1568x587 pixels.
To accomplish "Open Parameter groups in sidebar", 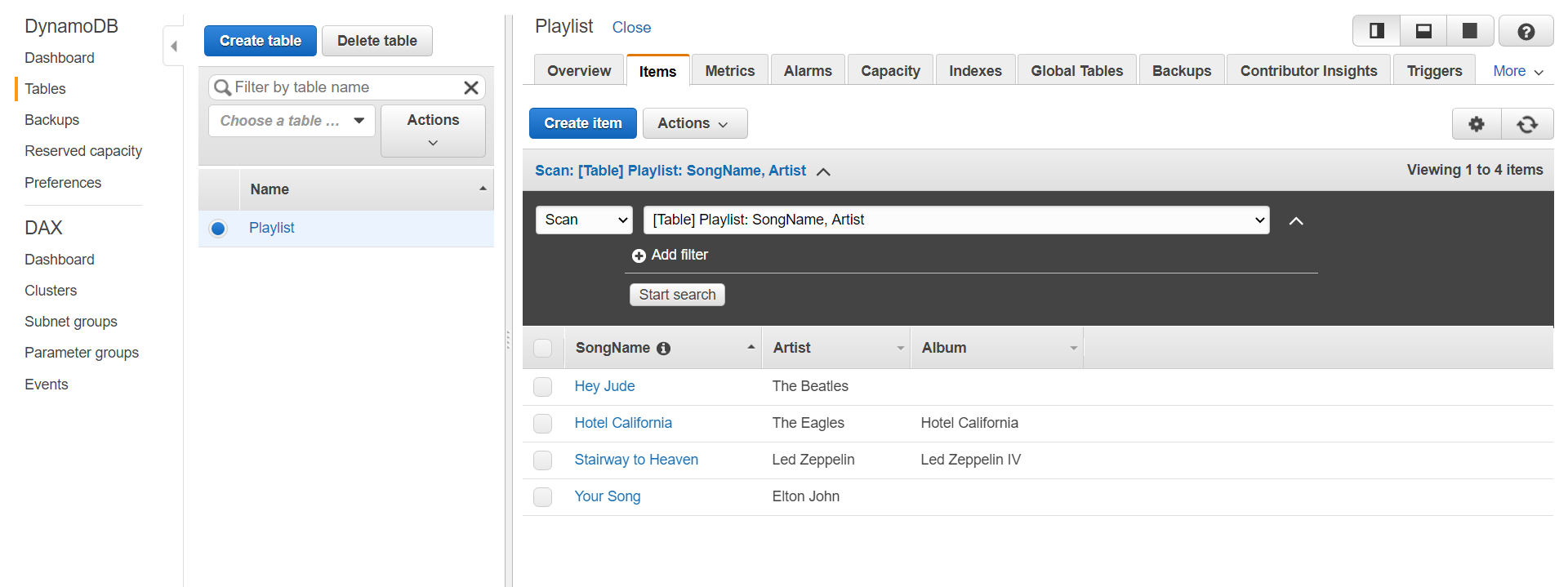I will click(x=82, y=353).
